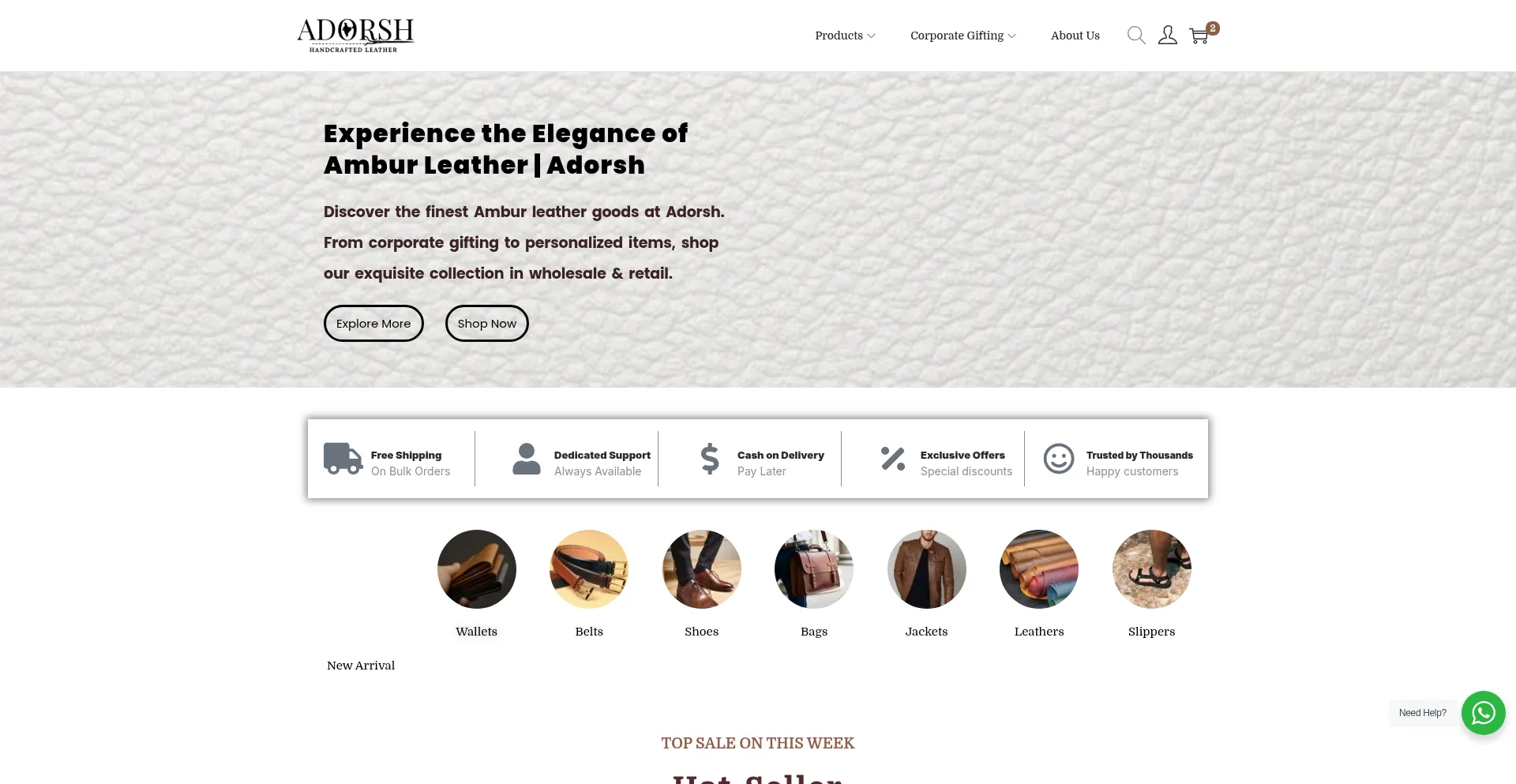The image size is (1516, 784).
Task: Open the search magnifier icon
Action: tap(1136, 36)
